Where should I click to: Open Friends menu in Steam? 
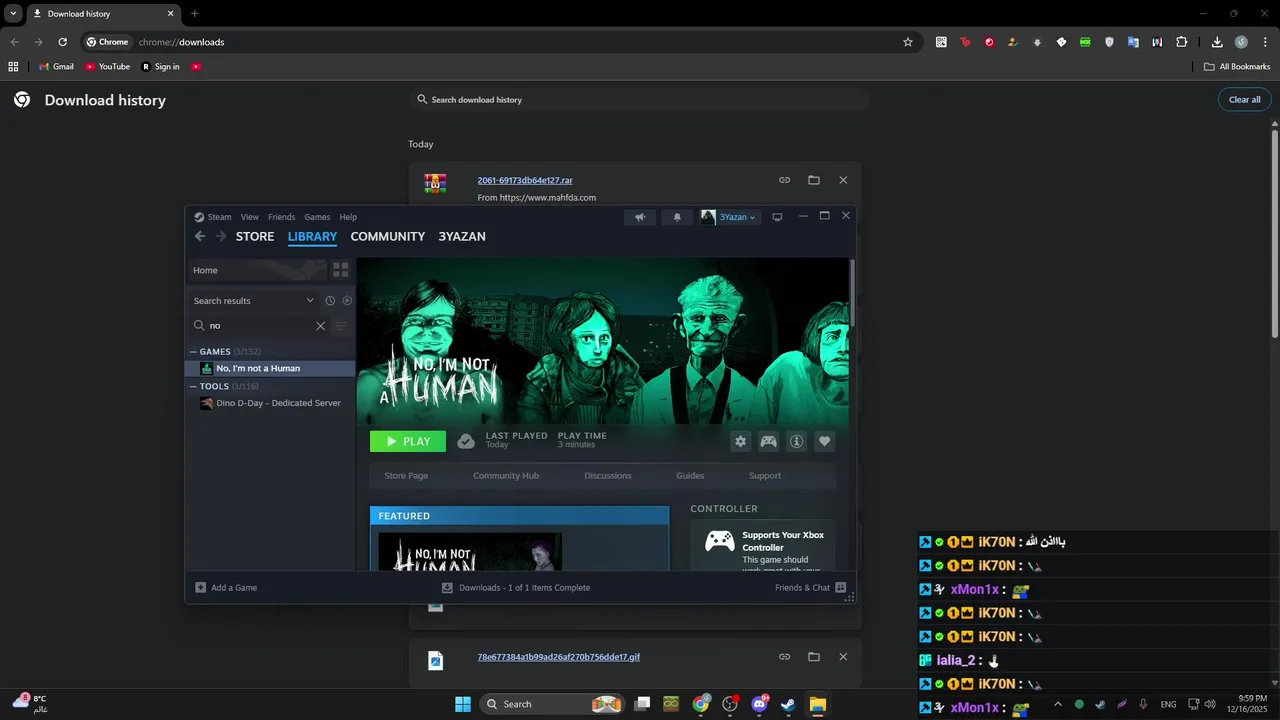(x=282, y=217)
